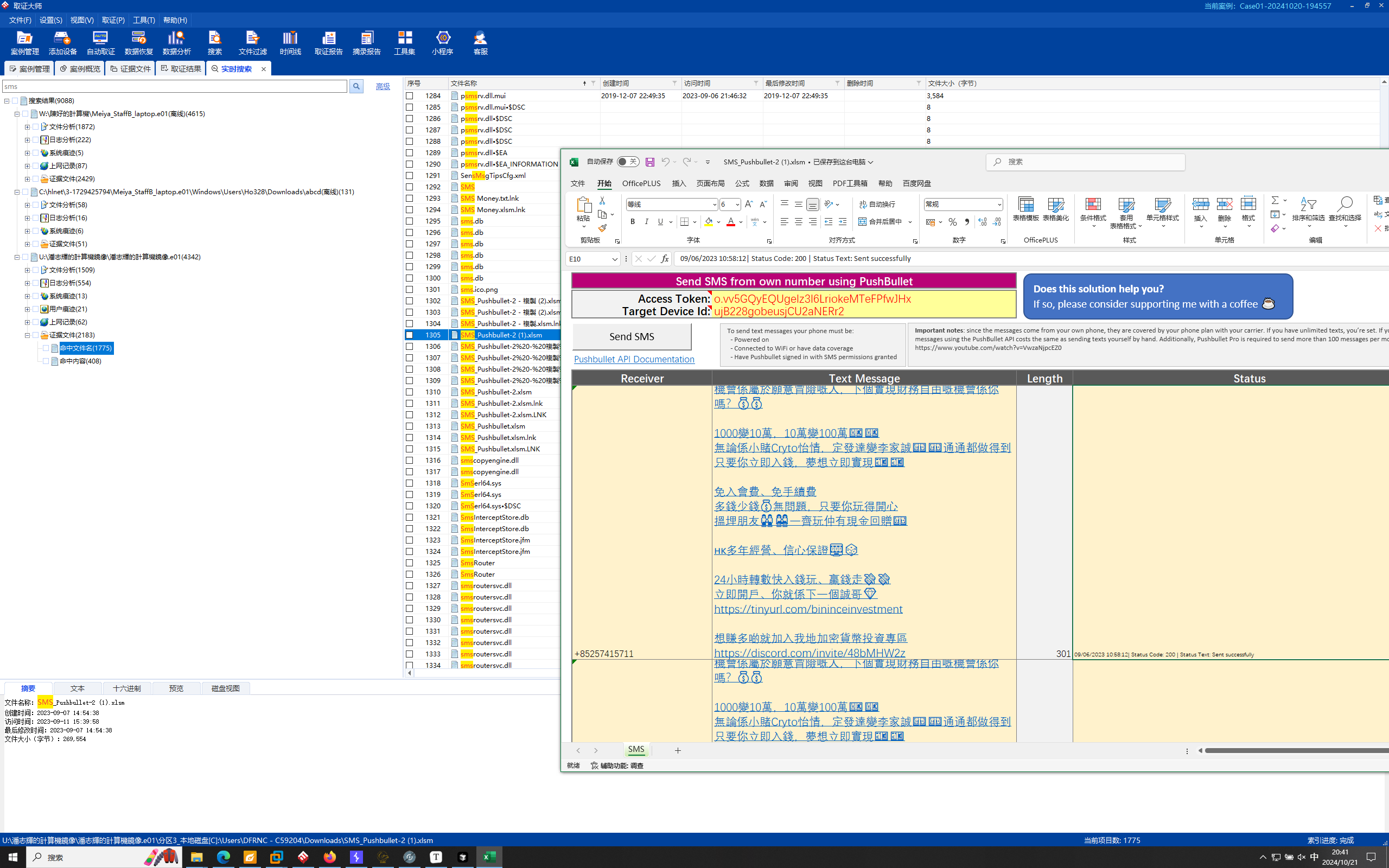
Task: Switch to the 取证结果 tab
Action: (181, 69)
